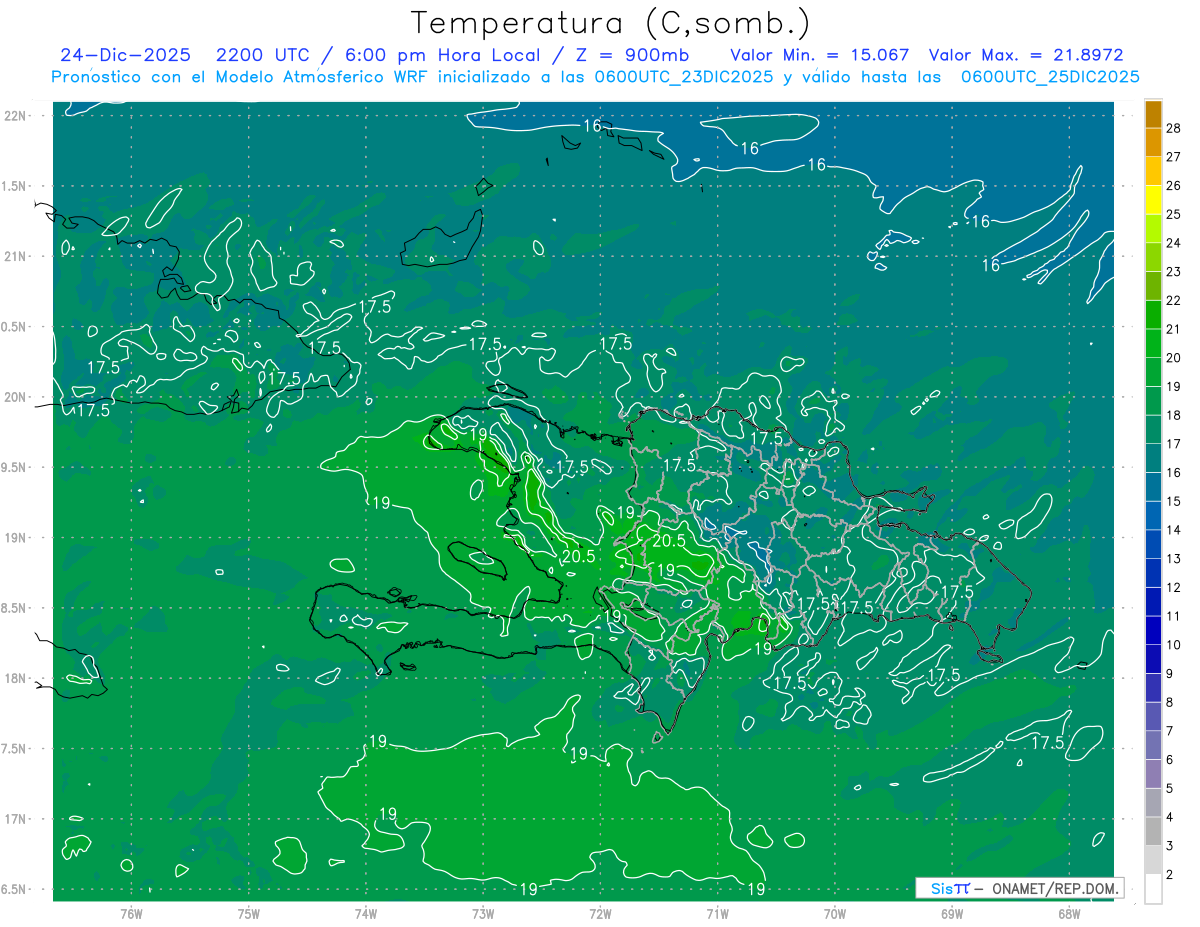Viewport: 1200px width, 927px height.
Task: Click the green legend band between 20 and 21
Action: [1153, 343]
